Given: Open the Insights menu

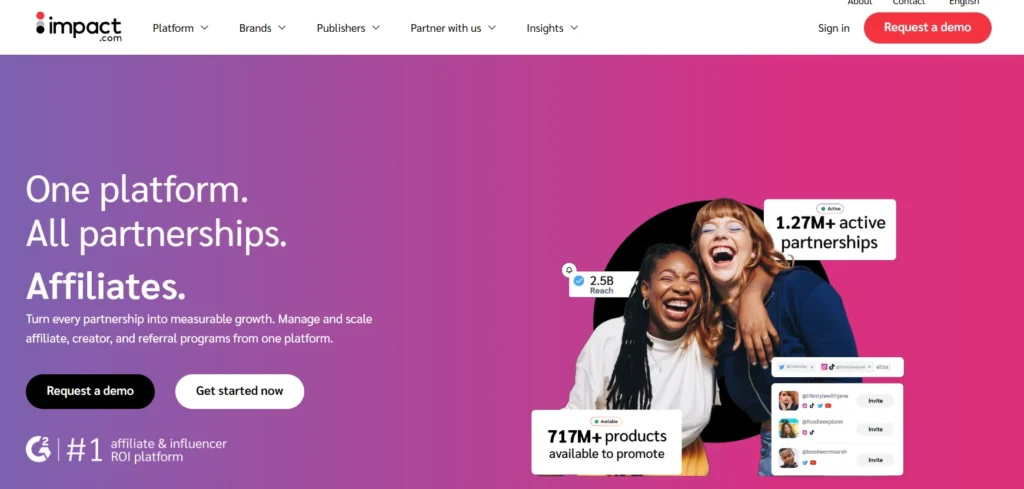Looking at the screenshot, I should point(552,28).
